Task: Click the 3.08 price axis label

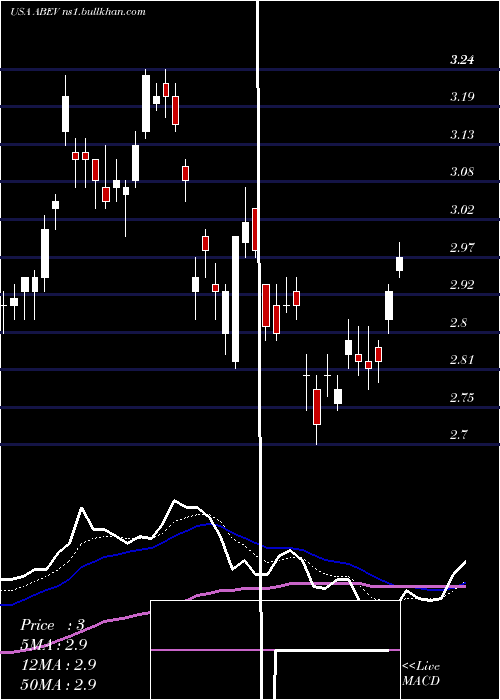Action: [x=462, y=172]
